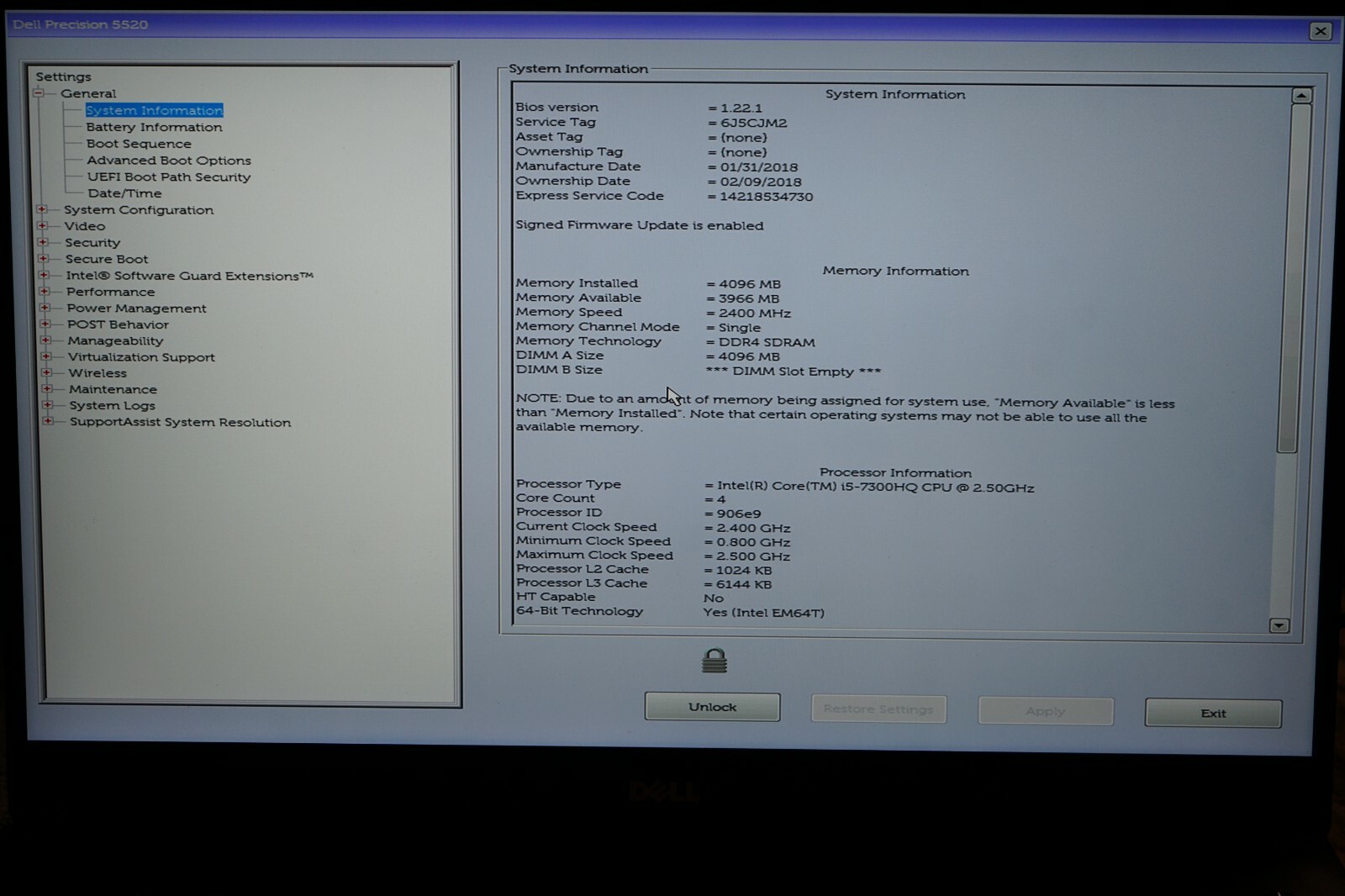Expand the POST Behavior node
The height and width of the screenshot is (896, 1345).
pyautogui.click(x=45, y=324)
